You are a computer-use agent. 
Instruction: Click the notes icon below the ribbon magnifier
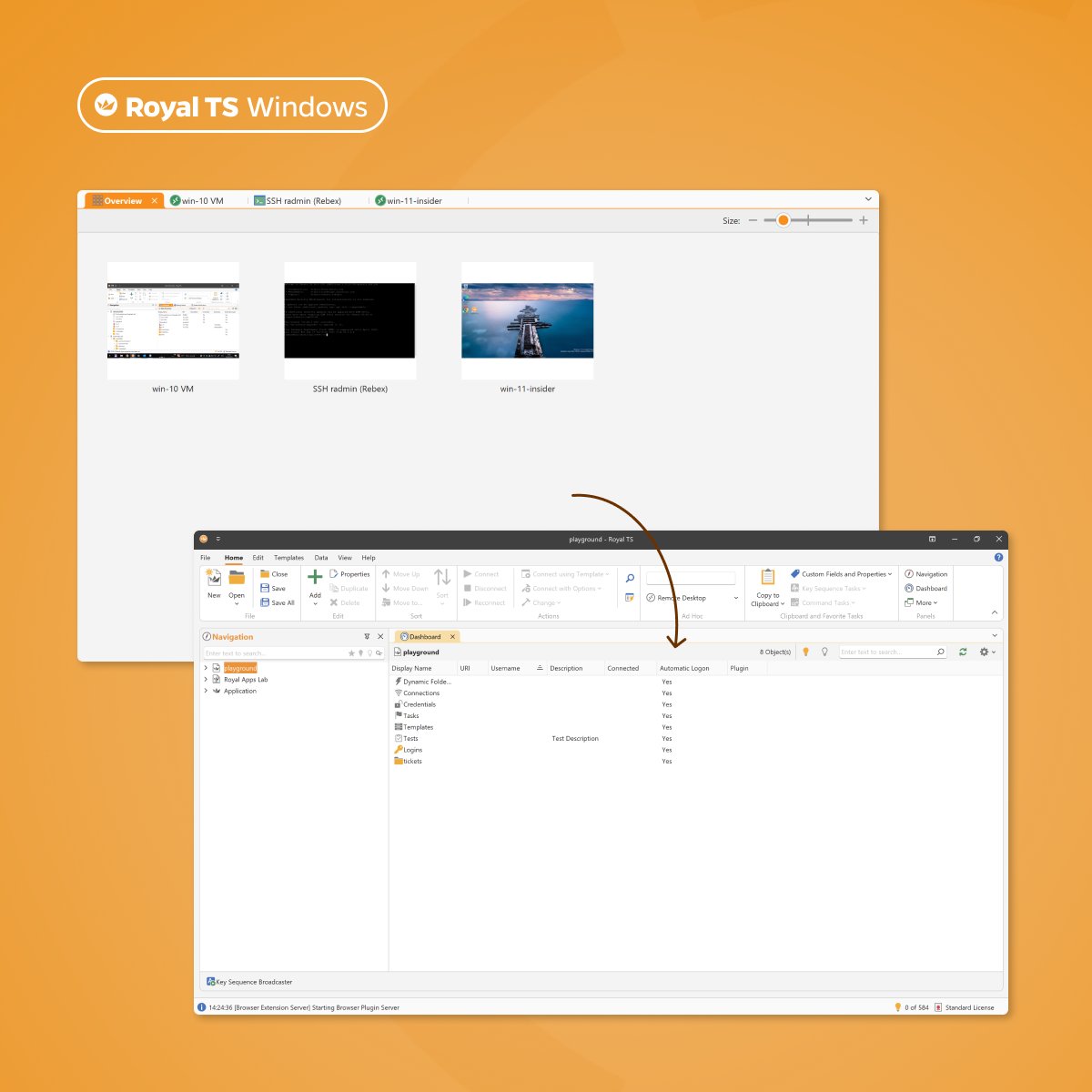click(630, 597)
